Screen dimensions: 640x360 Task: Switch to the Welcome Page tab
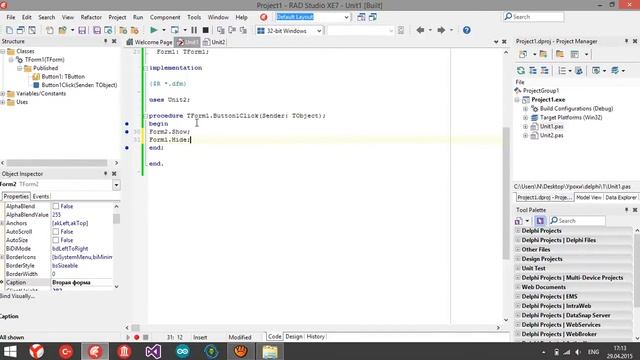(149, 42)
